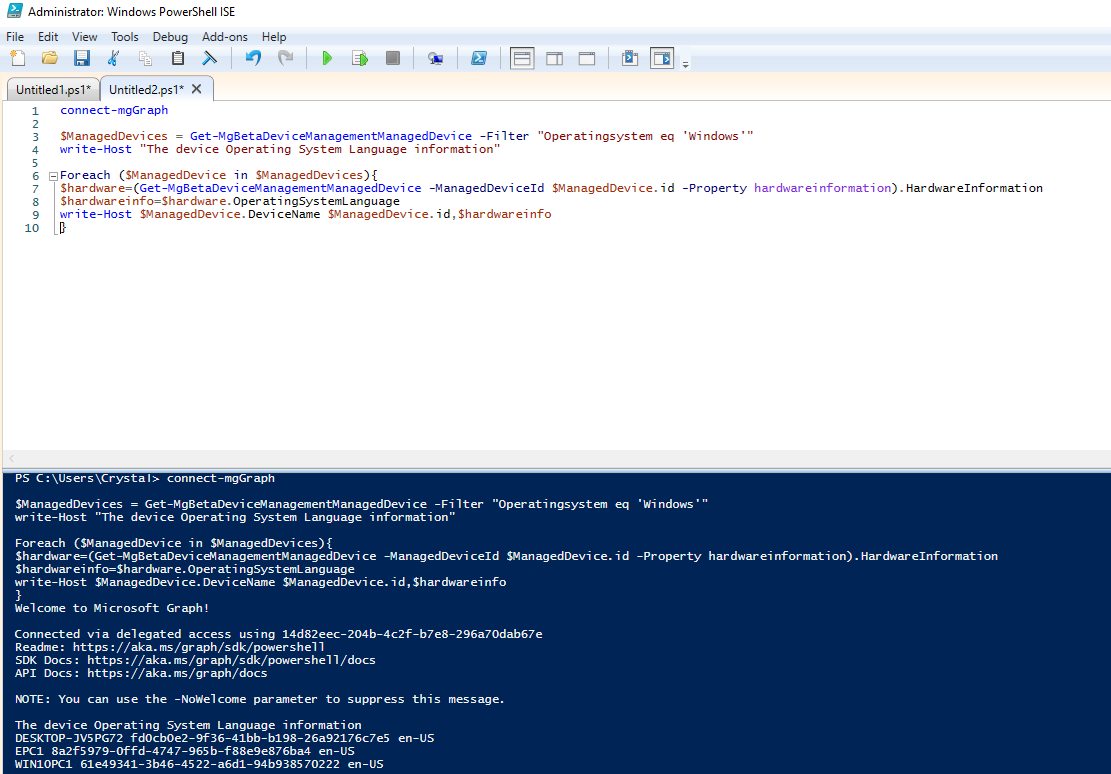Collapse the Foreach code block on line 6
Screen dimensions: 1111x774
(52, 174)
